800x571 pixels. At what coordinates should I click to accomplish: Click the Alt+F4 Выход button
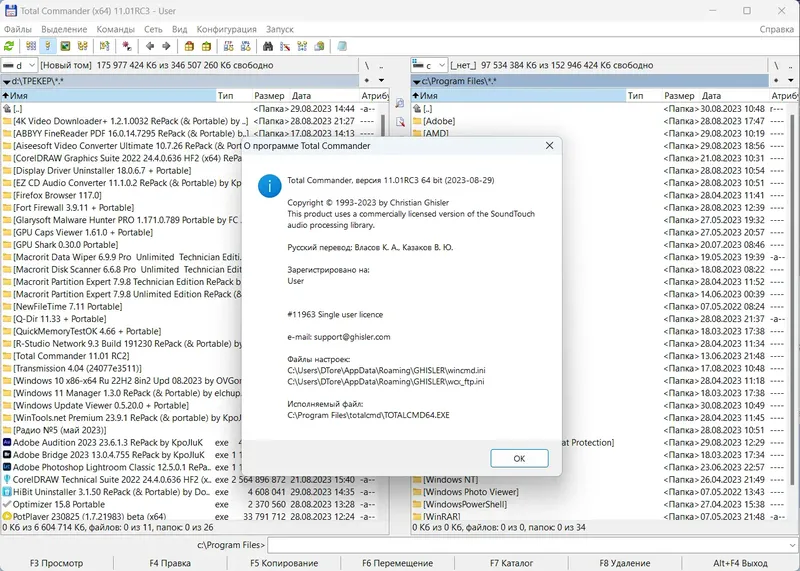pos(740,563)
